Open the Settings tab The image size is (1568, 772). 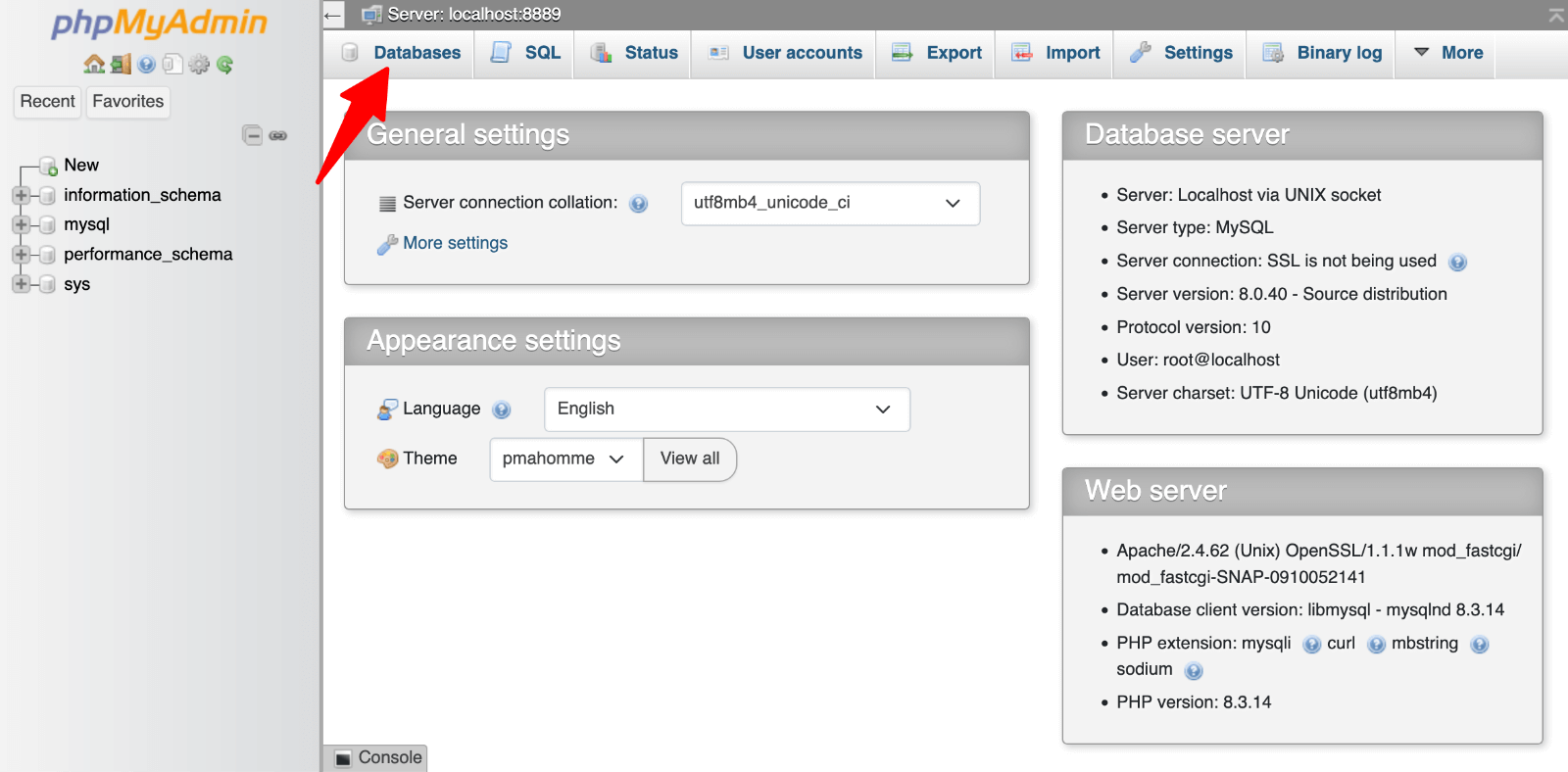[x=1180, y=53]
